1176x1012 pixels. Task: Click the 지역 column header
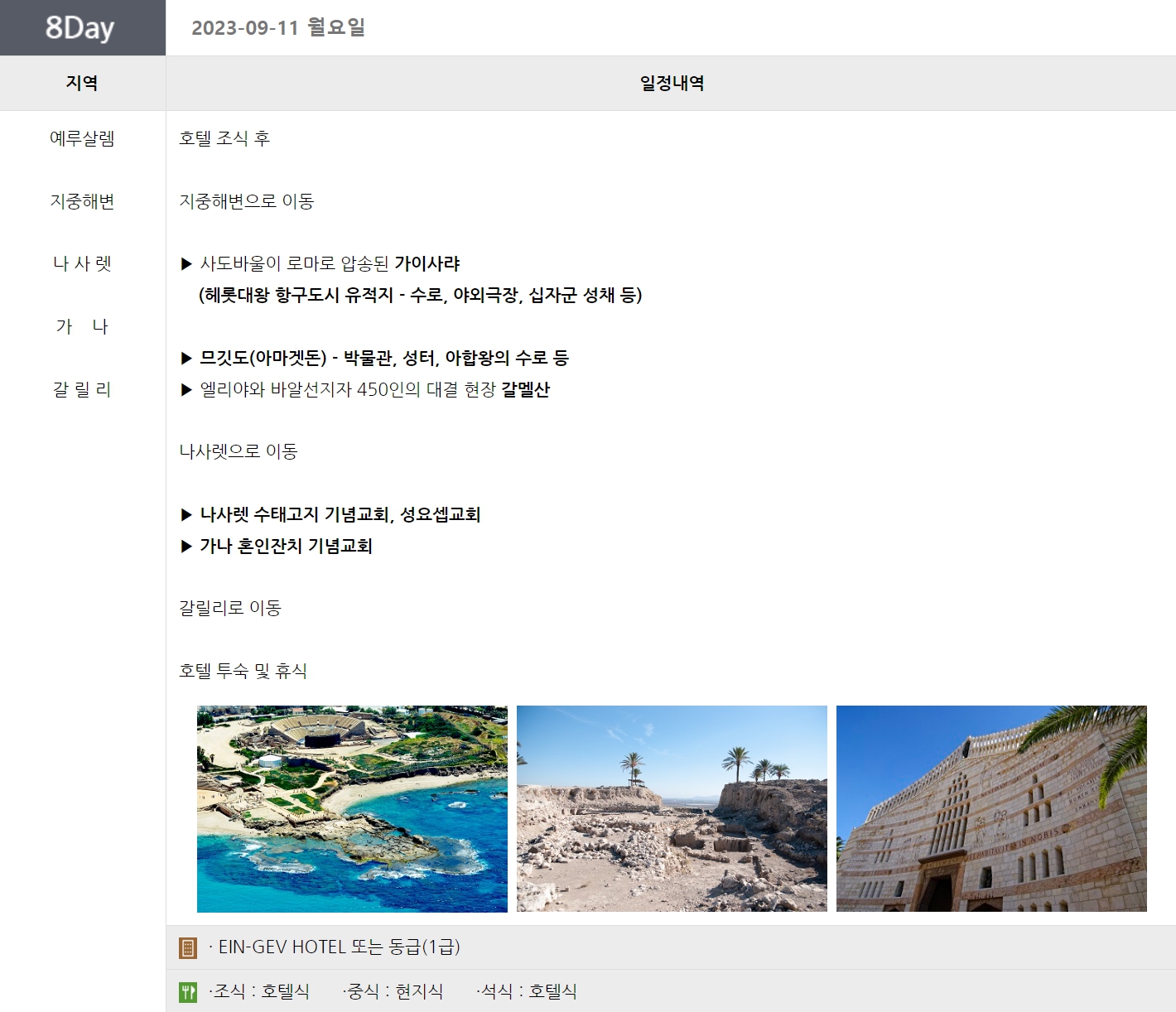[x=82, y=83]
